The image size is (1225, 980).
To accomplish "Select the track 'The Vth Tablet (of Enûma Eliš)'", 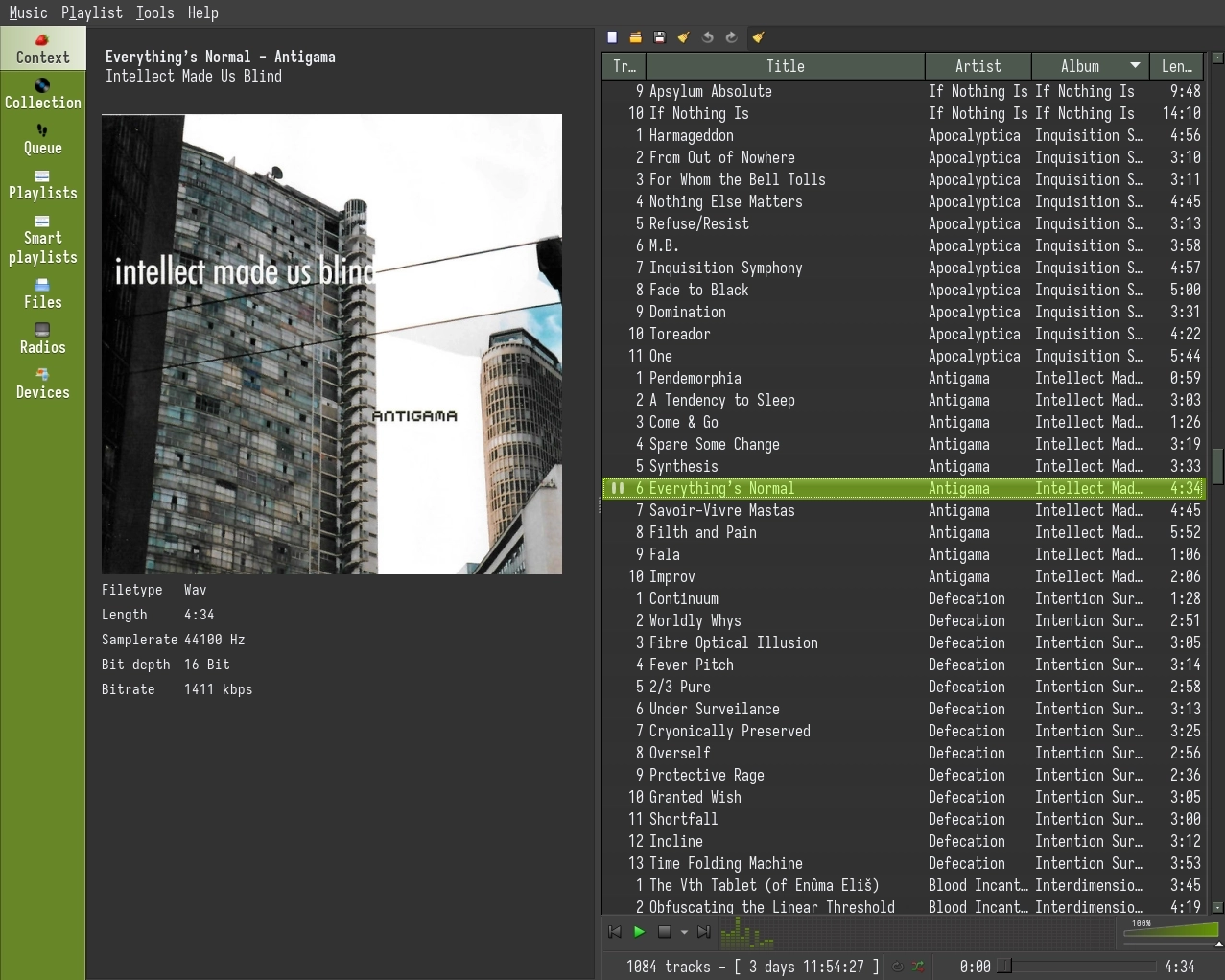I will (x=902, y=885).
